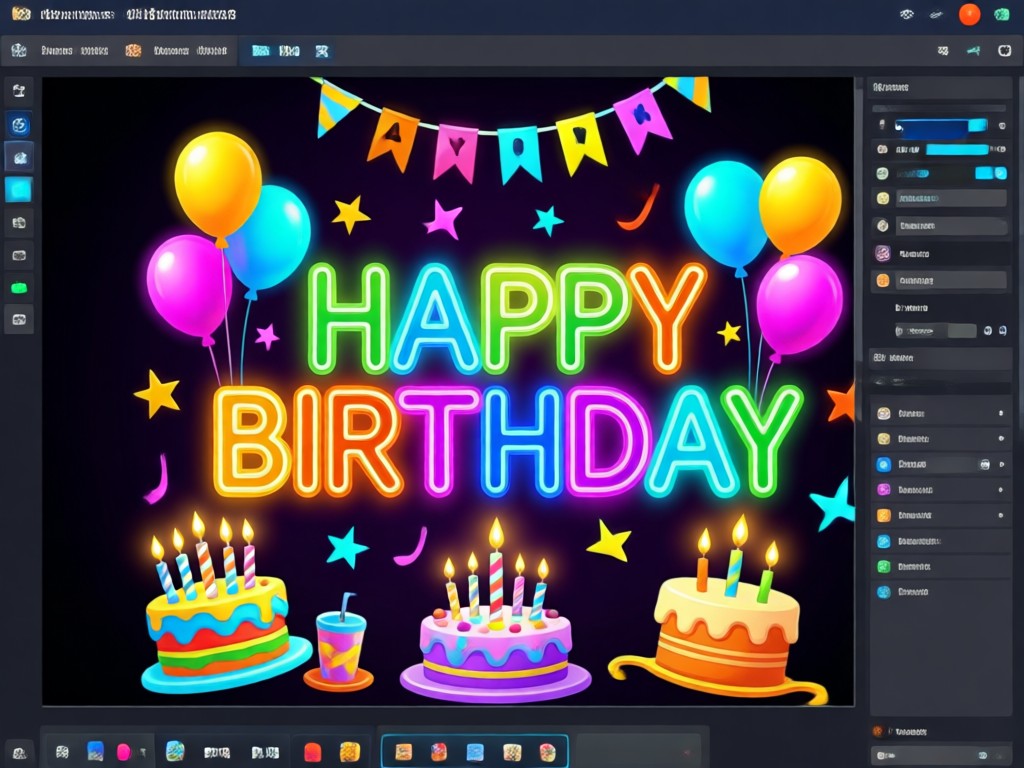
Task: Click the second round button beside the gray field
Action: point(1002,331)
